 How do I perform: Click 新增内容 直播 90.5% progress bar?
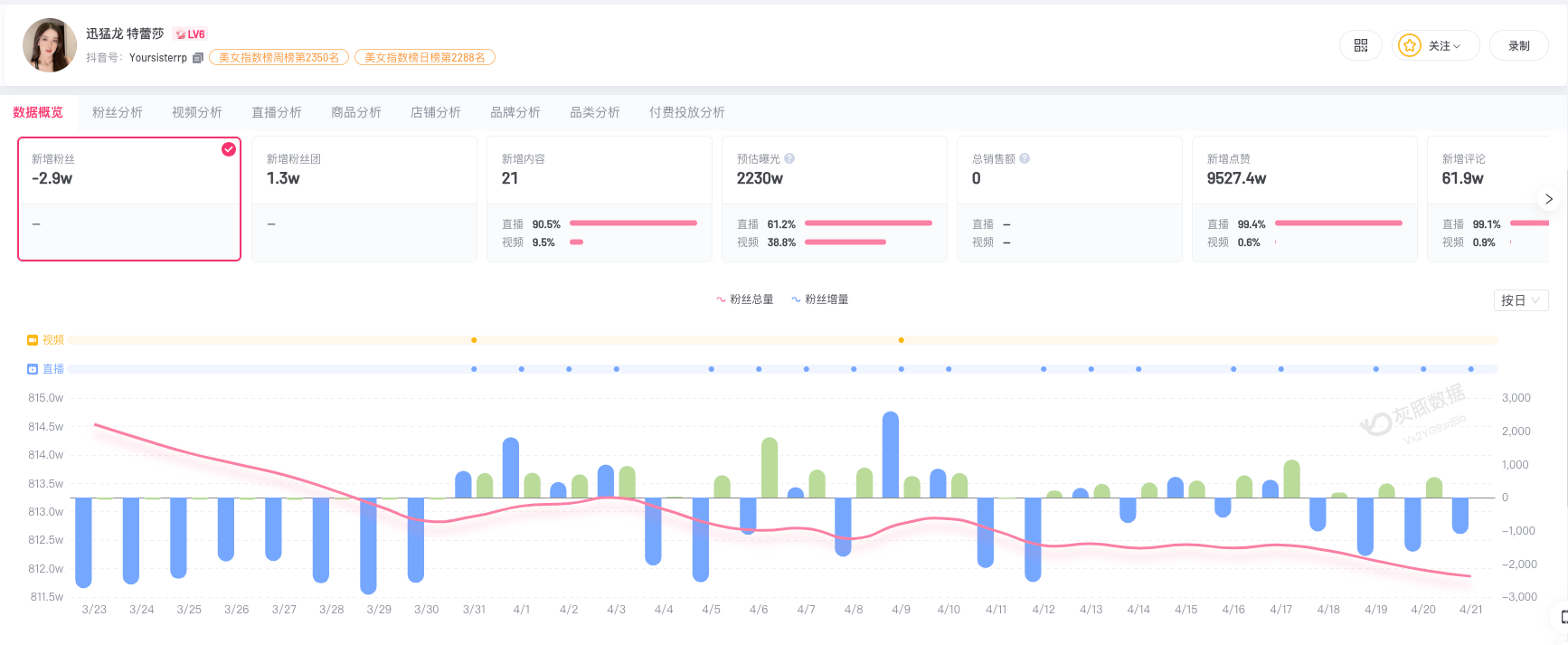(633, 223)
